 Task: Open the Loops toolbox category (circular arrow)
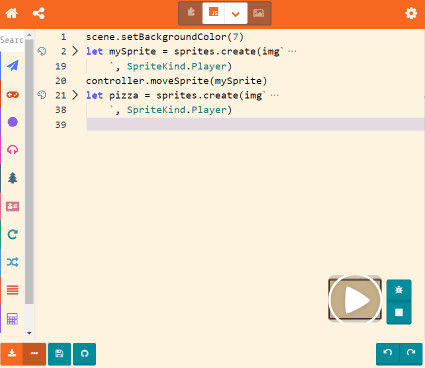pyautogui.click(x=13, y=234)
